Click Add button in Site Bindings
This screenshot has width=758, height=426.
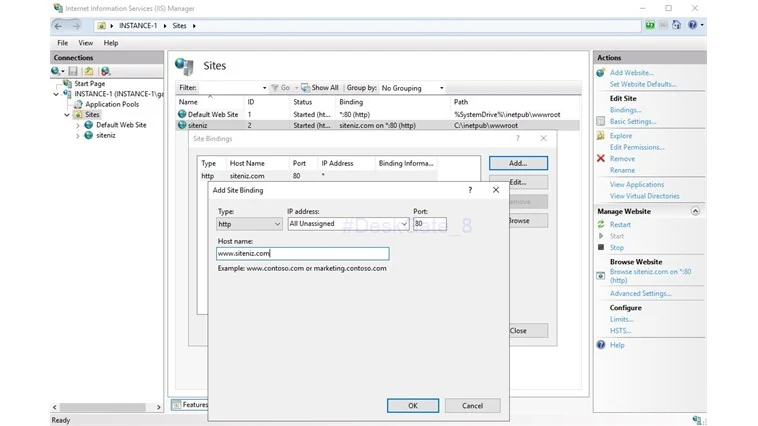point(518,163)
